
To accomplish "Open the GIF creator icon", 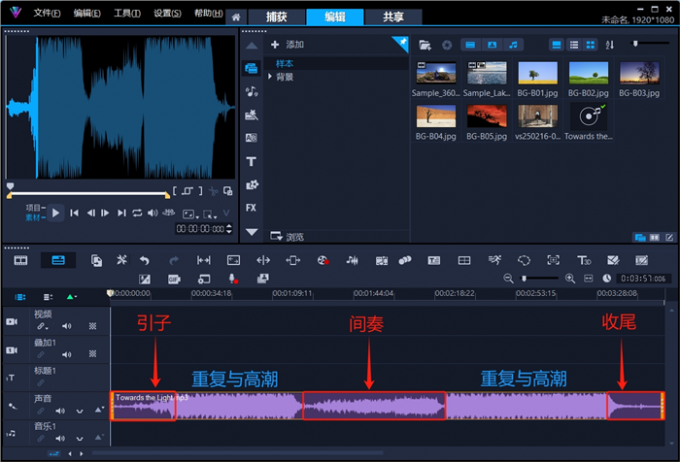I will 174,279.
